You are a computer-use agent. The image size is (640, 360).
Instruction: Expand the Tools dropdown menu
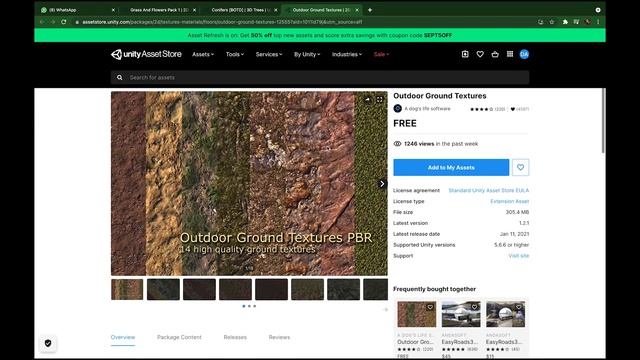click(x=235, y=54)
